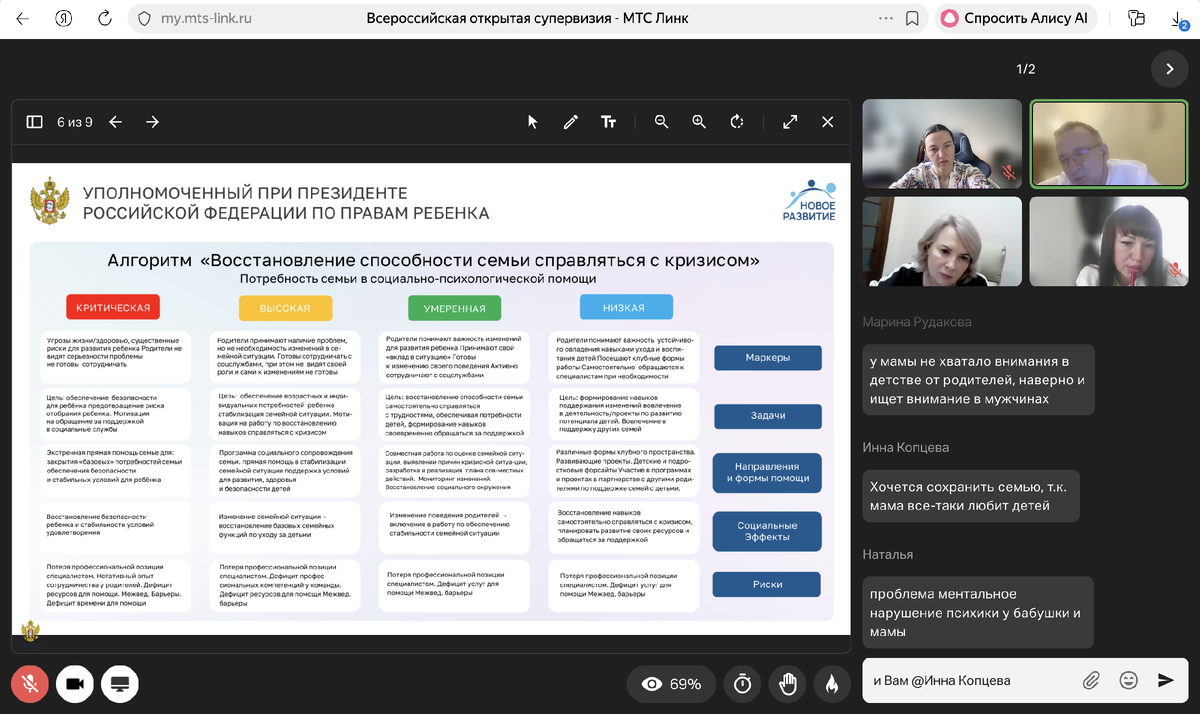Image resolution: width=1200 pixels, height=714 pixels.
Task: Click the Задачи slide label
Action: click(x=768, y=416)
